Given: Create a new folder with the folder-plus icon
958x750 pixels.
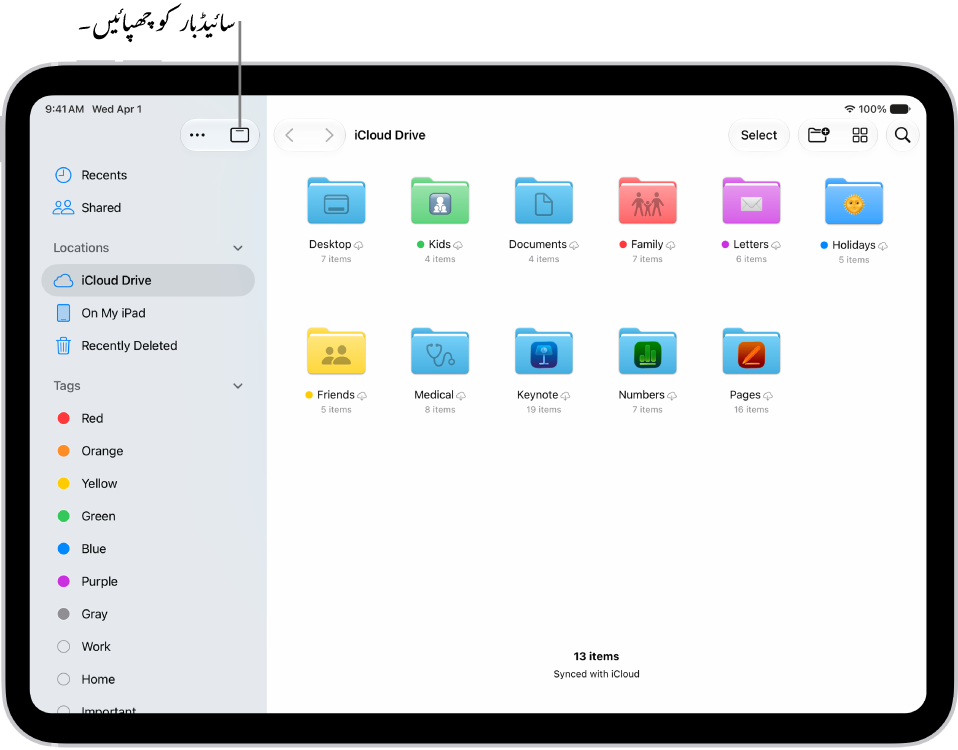Looking at the screenshot, I should click(x=818, y=135).
